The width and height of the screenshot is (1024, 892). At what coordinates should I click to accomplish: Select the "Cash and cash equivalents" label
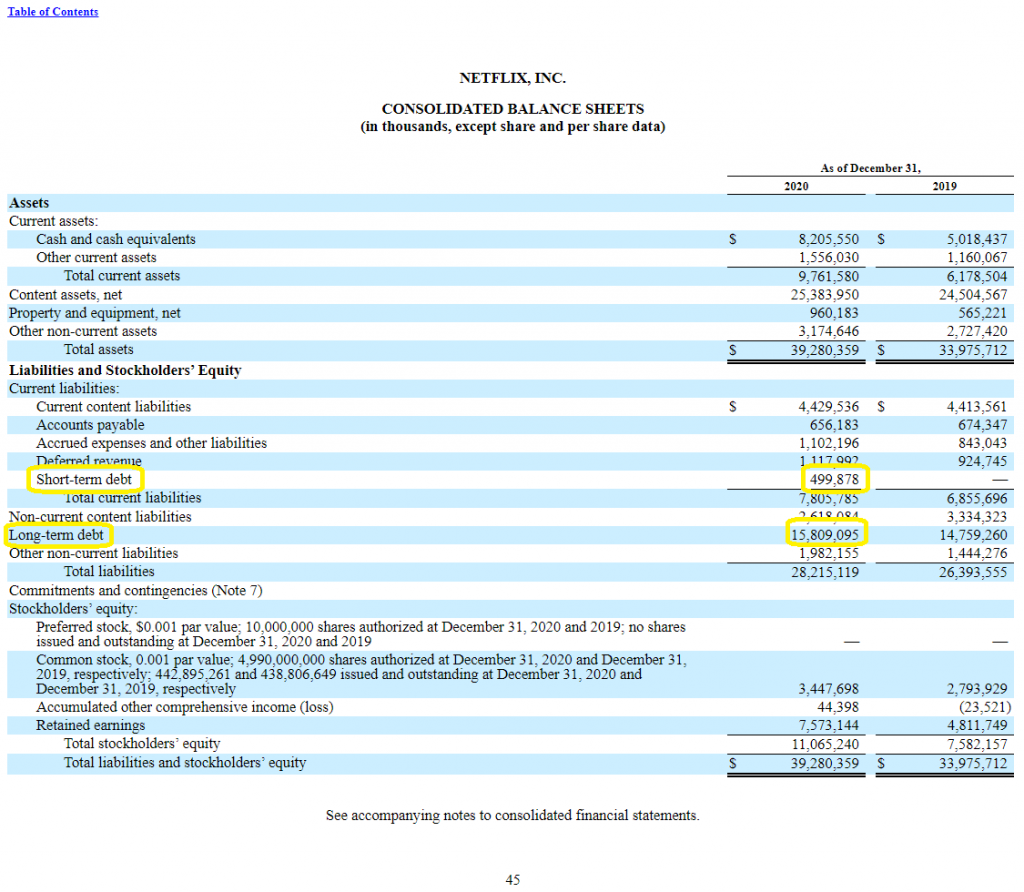(116, 240)
